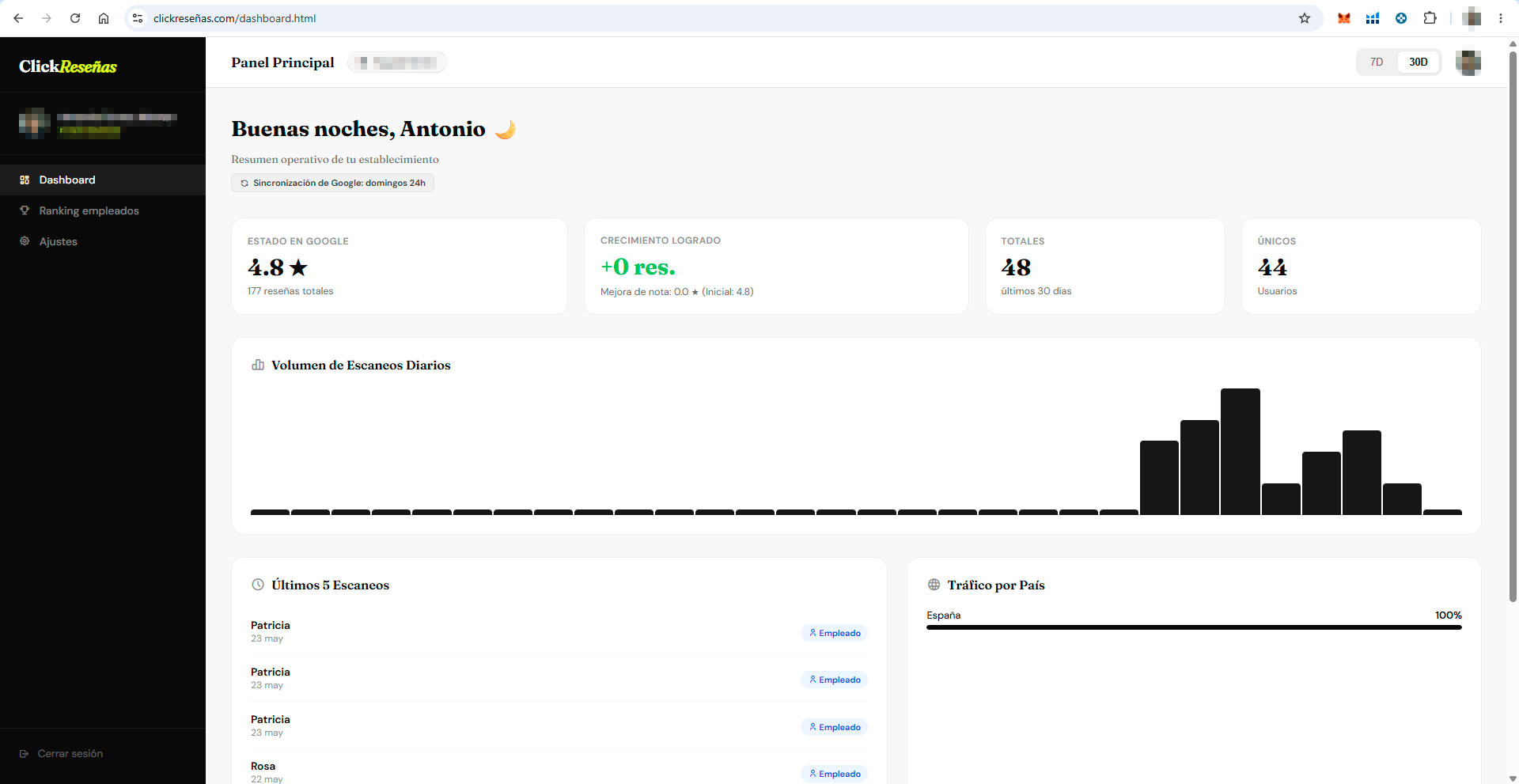Click the Totales 48 card

pyautogui.click(x=1104, y=267)
